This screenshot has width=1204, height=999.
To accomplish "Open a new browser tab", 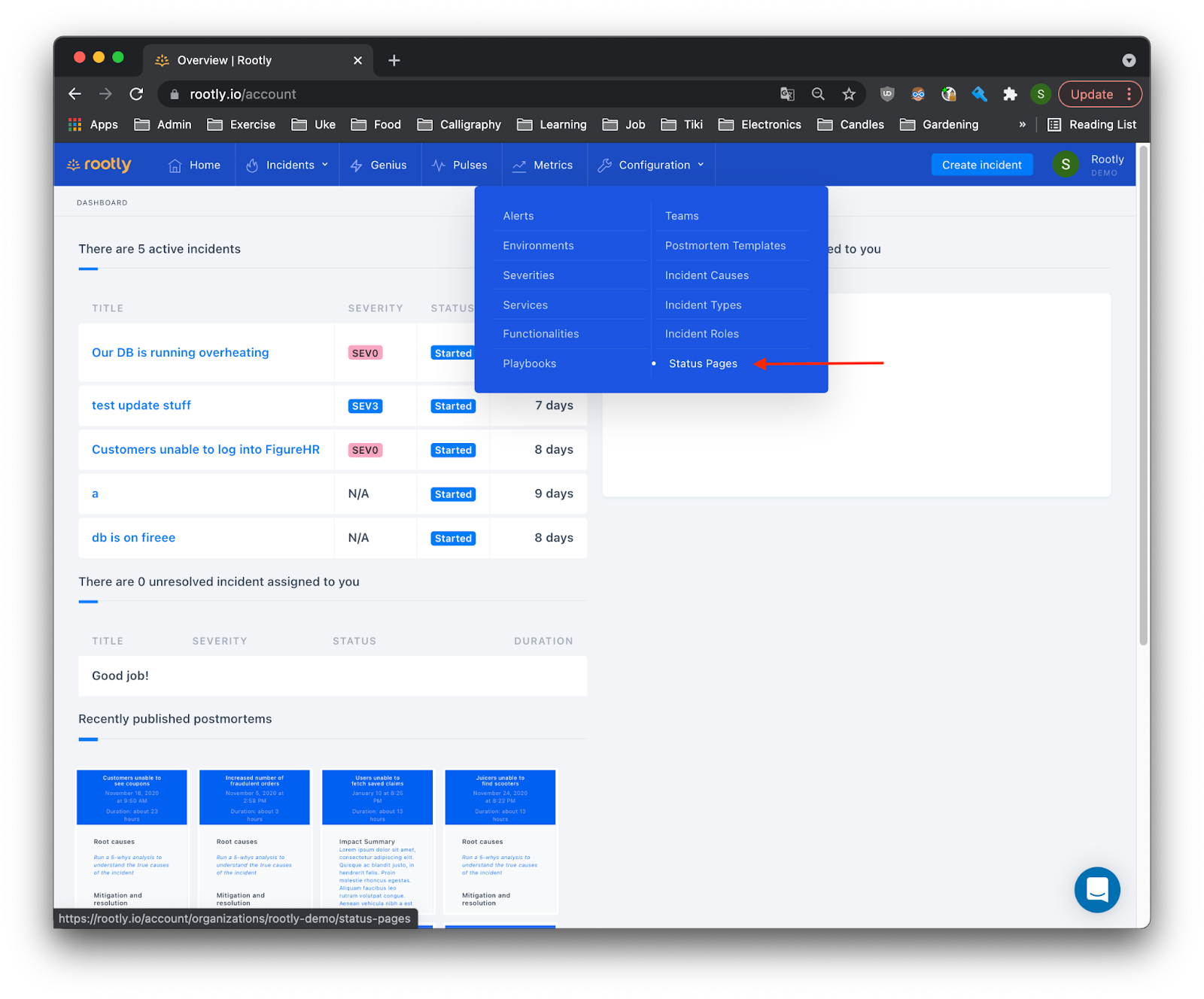I will coord(394,60).
